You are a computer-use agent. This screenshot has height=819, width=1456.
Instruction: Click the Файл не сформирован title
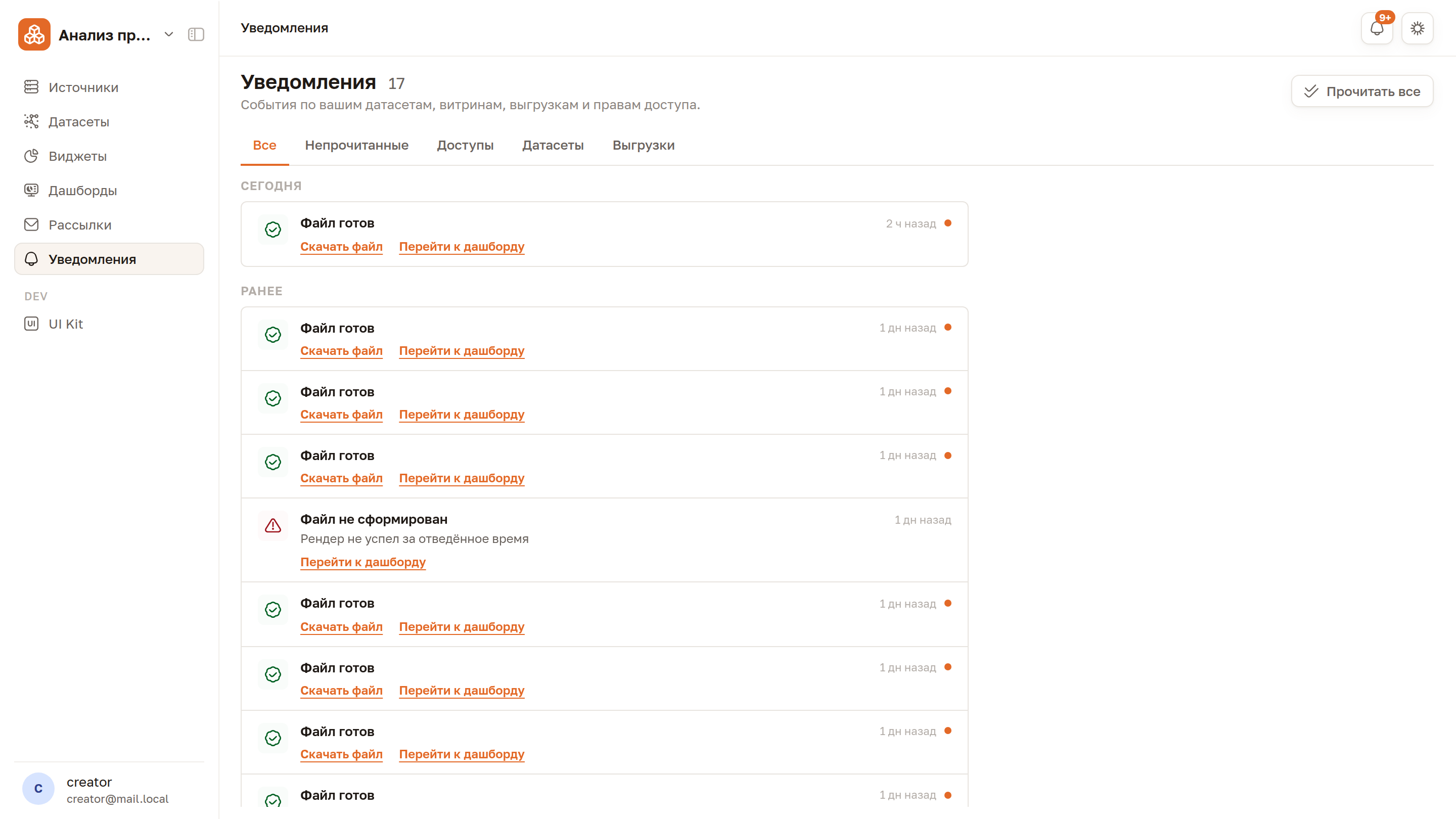point(374,519)
